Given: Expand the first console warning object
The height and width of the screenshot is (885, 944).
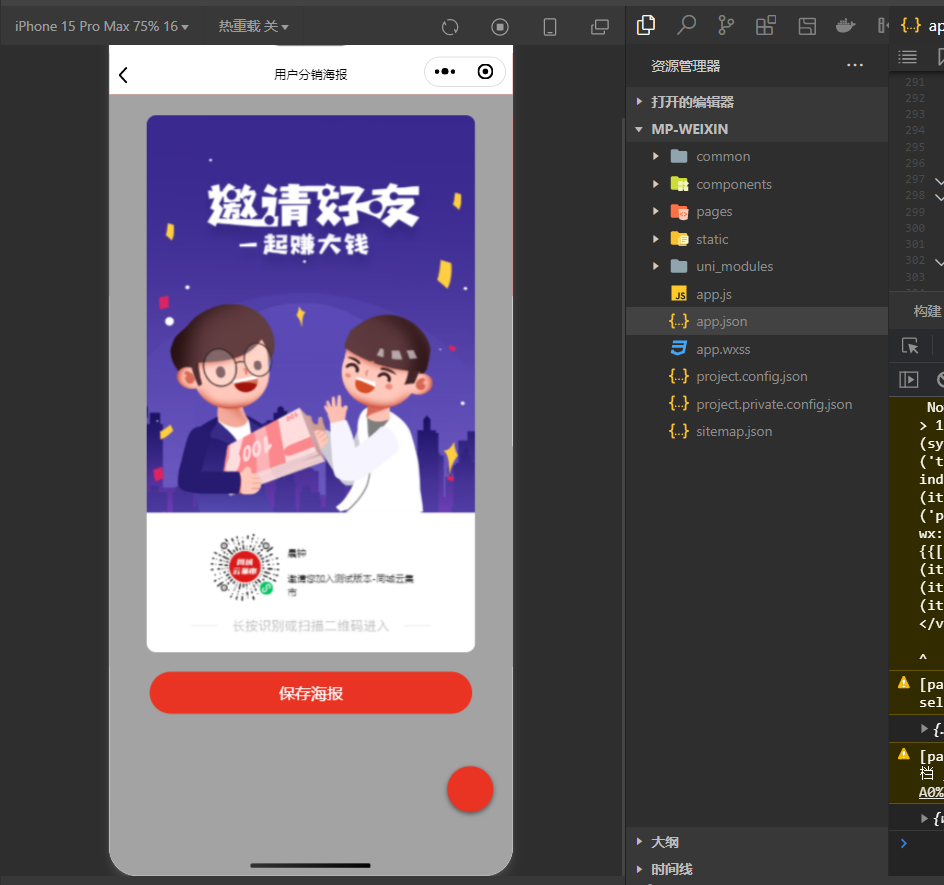Looking at the screenshot, I should pos(924,728).
